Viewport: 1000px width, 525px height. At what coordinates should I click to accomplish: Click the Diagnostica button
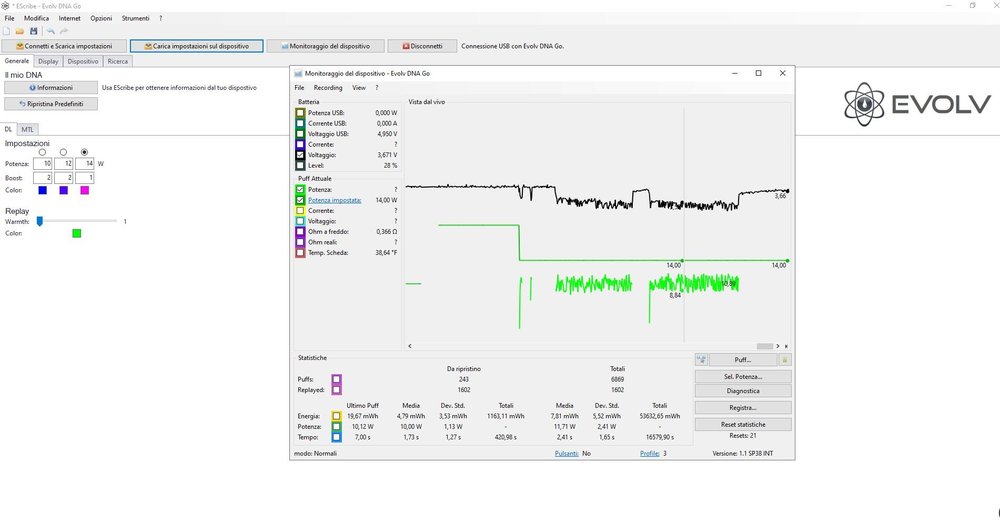coord(743,391)
